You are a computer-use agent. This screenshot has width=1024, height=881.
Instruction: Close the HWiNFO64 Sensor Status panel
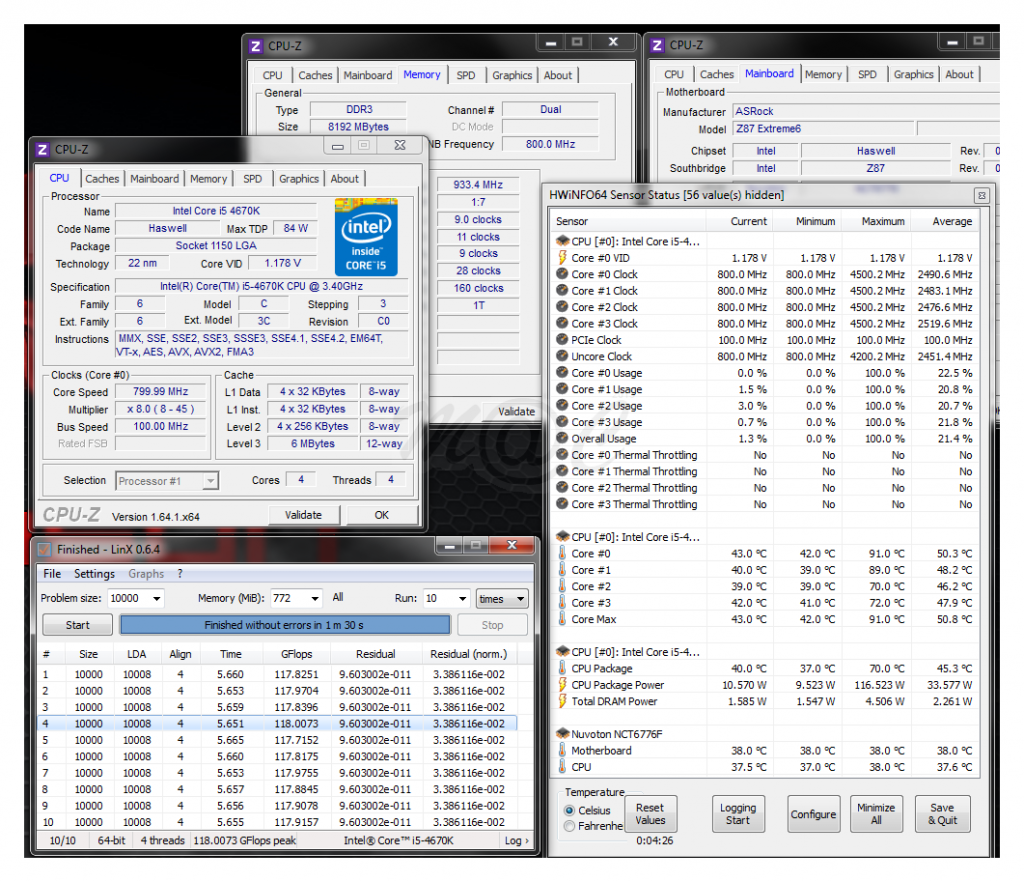pos(981,195)
